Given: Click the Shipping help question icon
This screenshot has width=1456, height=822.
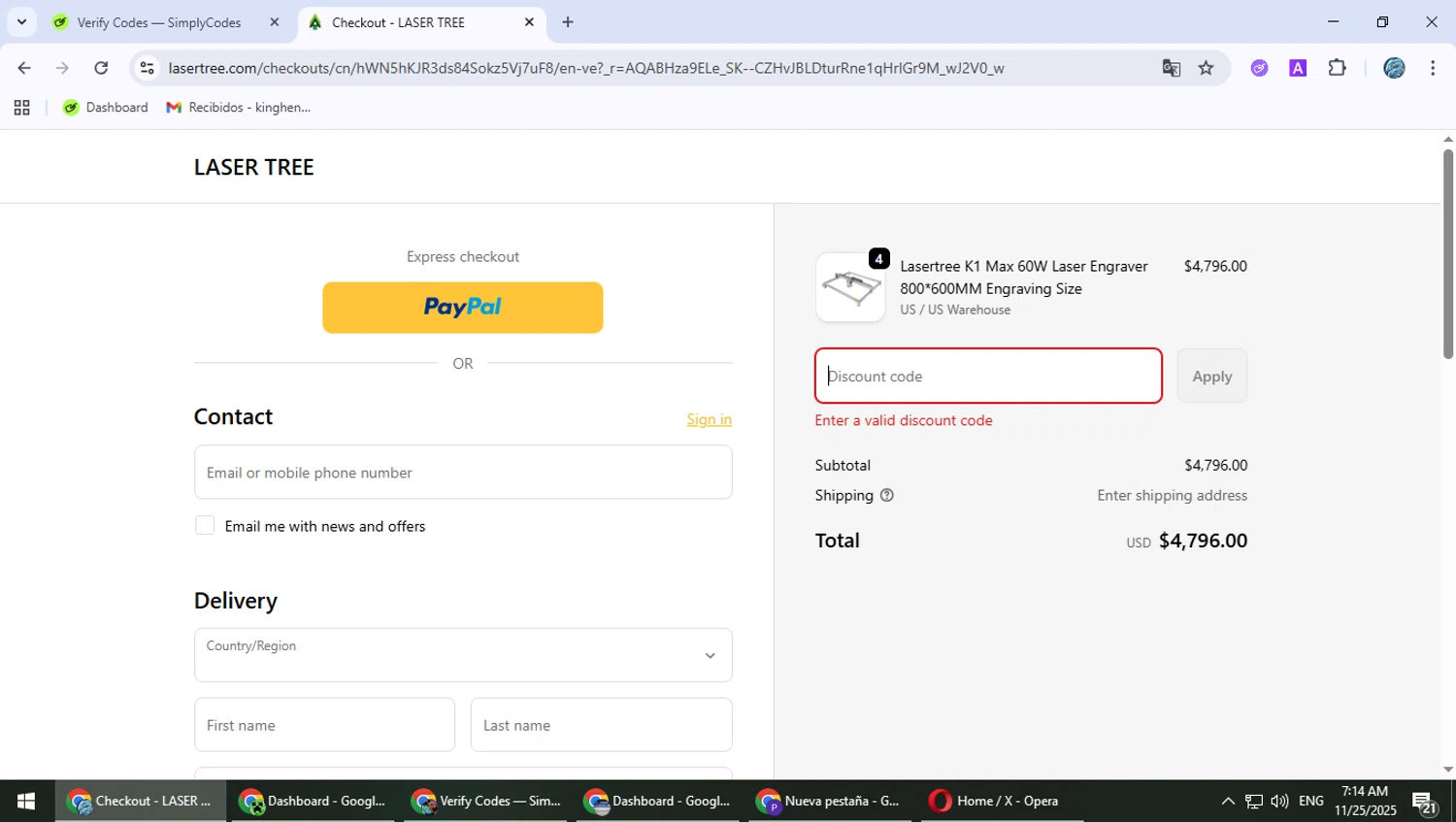Looking at the screenshot, I should pyautogui.click(x=886, y=495).
